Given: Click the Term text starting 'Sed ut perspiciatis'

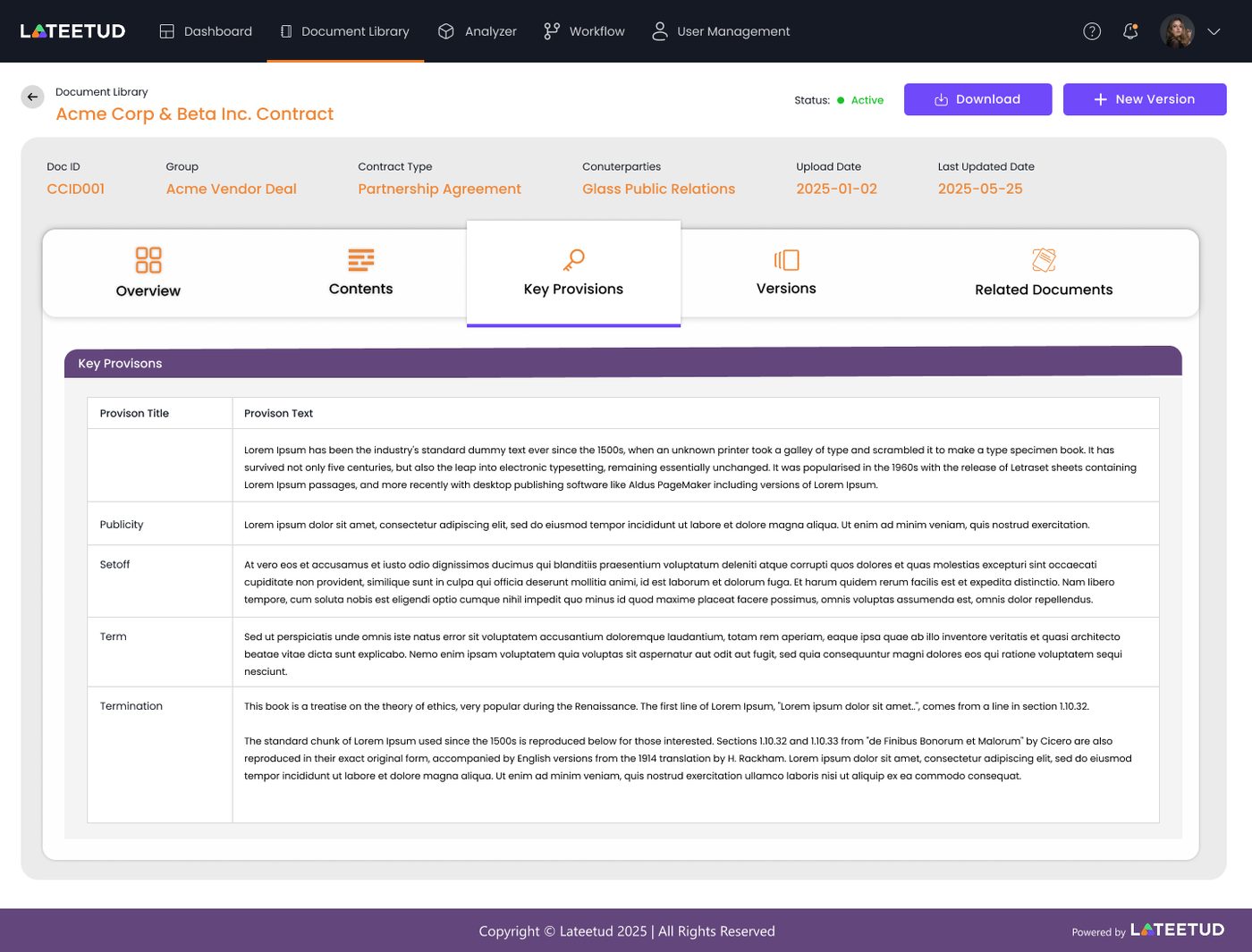Looking at the screenshot, I should click(x=683, y=654).
